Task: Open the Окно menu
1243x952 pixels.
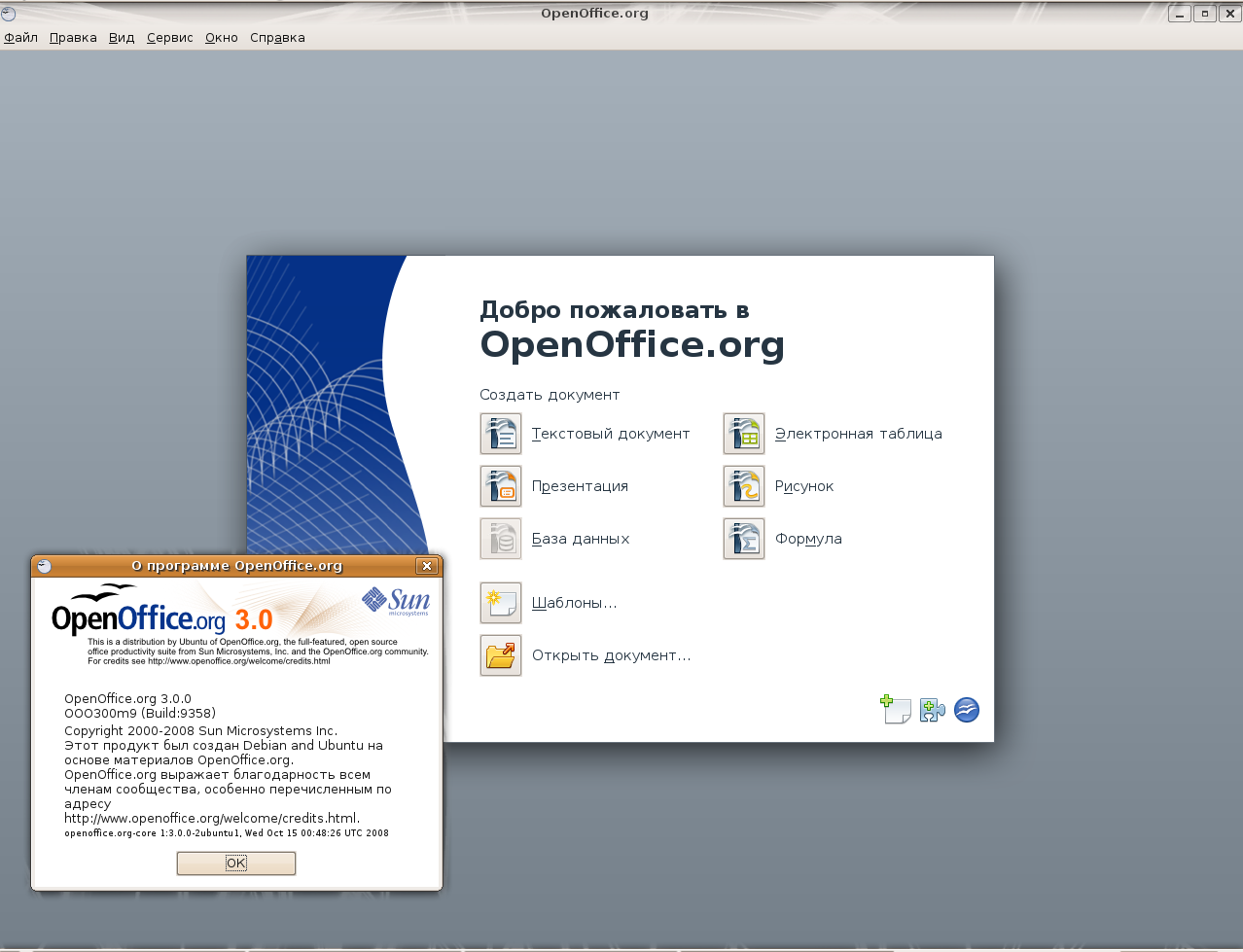Action: pyautogui.click(x=222, y=38)
